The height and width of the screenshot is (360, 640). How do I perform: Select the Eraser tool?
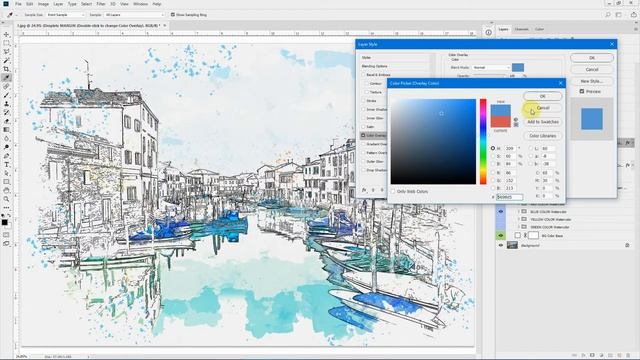point(6,121)
